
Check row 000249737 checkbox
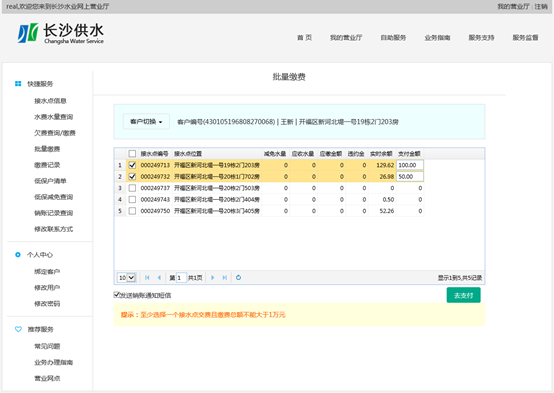132,188
